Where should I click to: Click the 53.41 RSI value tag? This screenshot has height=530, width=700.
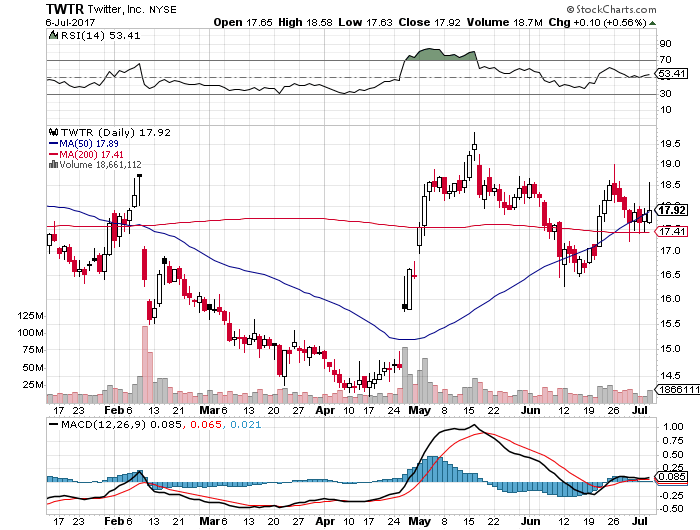point(672,73)
